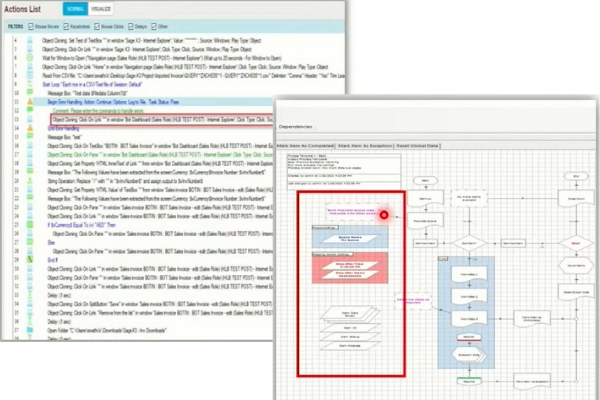
Task: Select the Delay row on line 36
Action: (x=59, y=322)
